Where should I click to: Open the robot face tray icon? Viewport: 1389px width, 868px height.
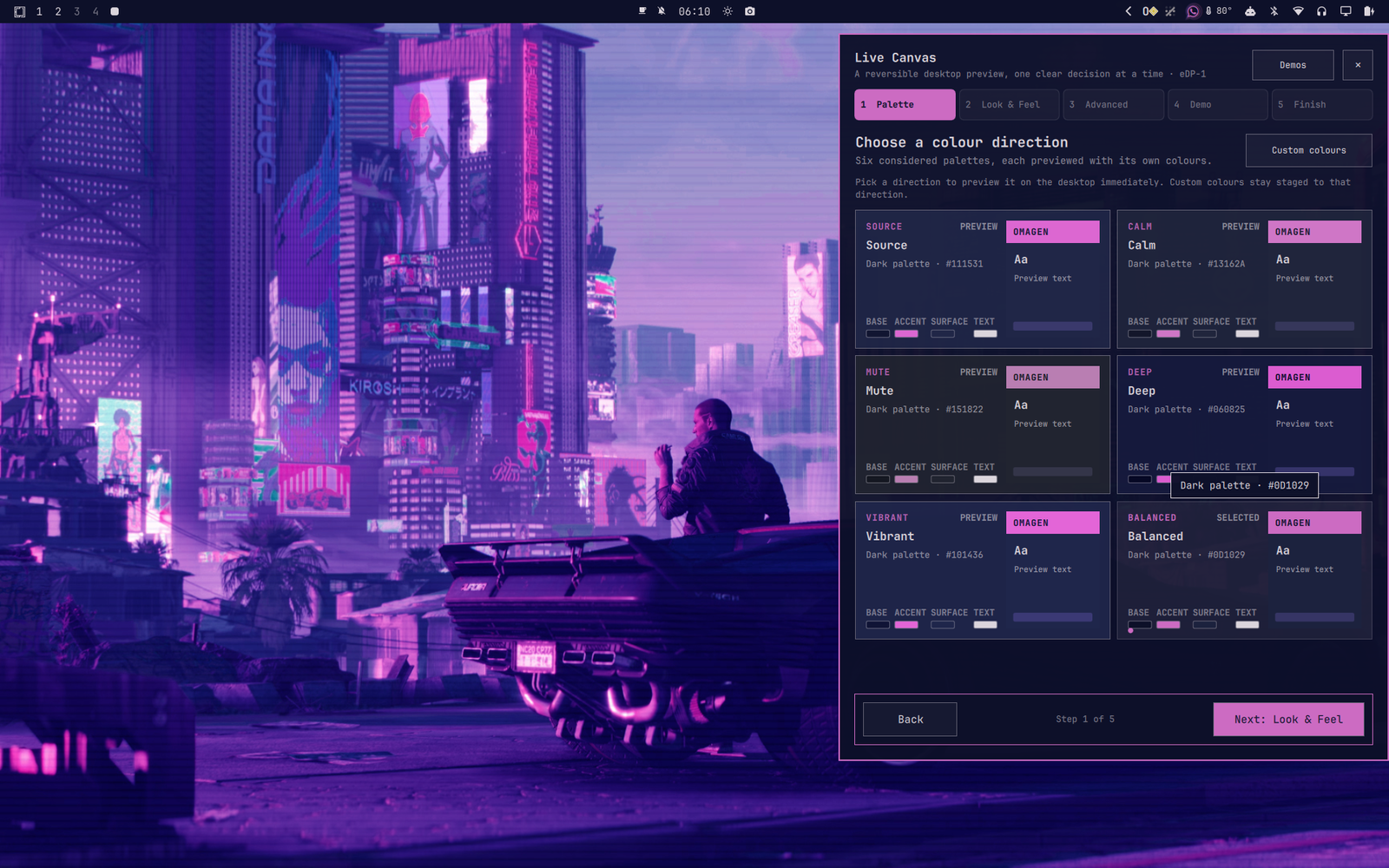point(1250,11)
